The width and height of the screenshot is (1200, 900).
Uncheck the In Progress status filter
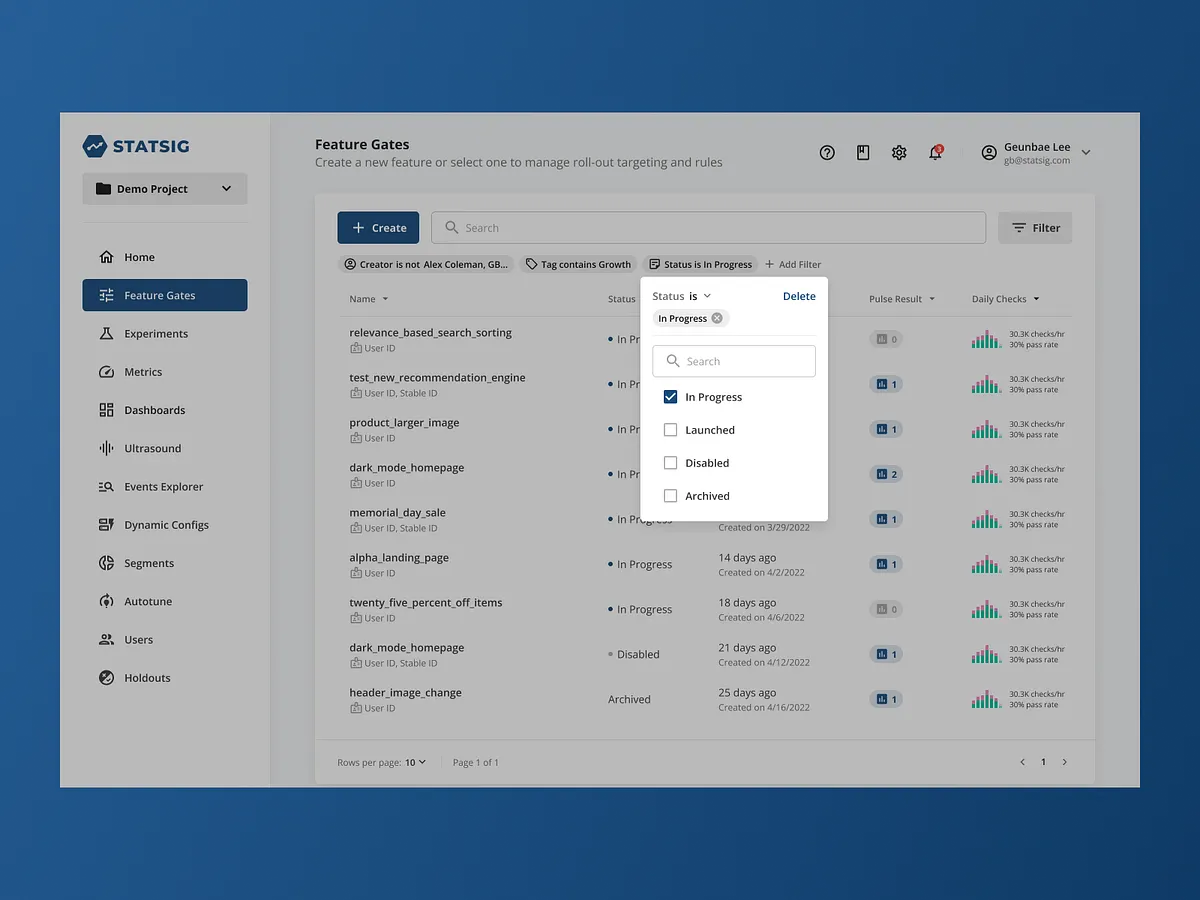670,396
